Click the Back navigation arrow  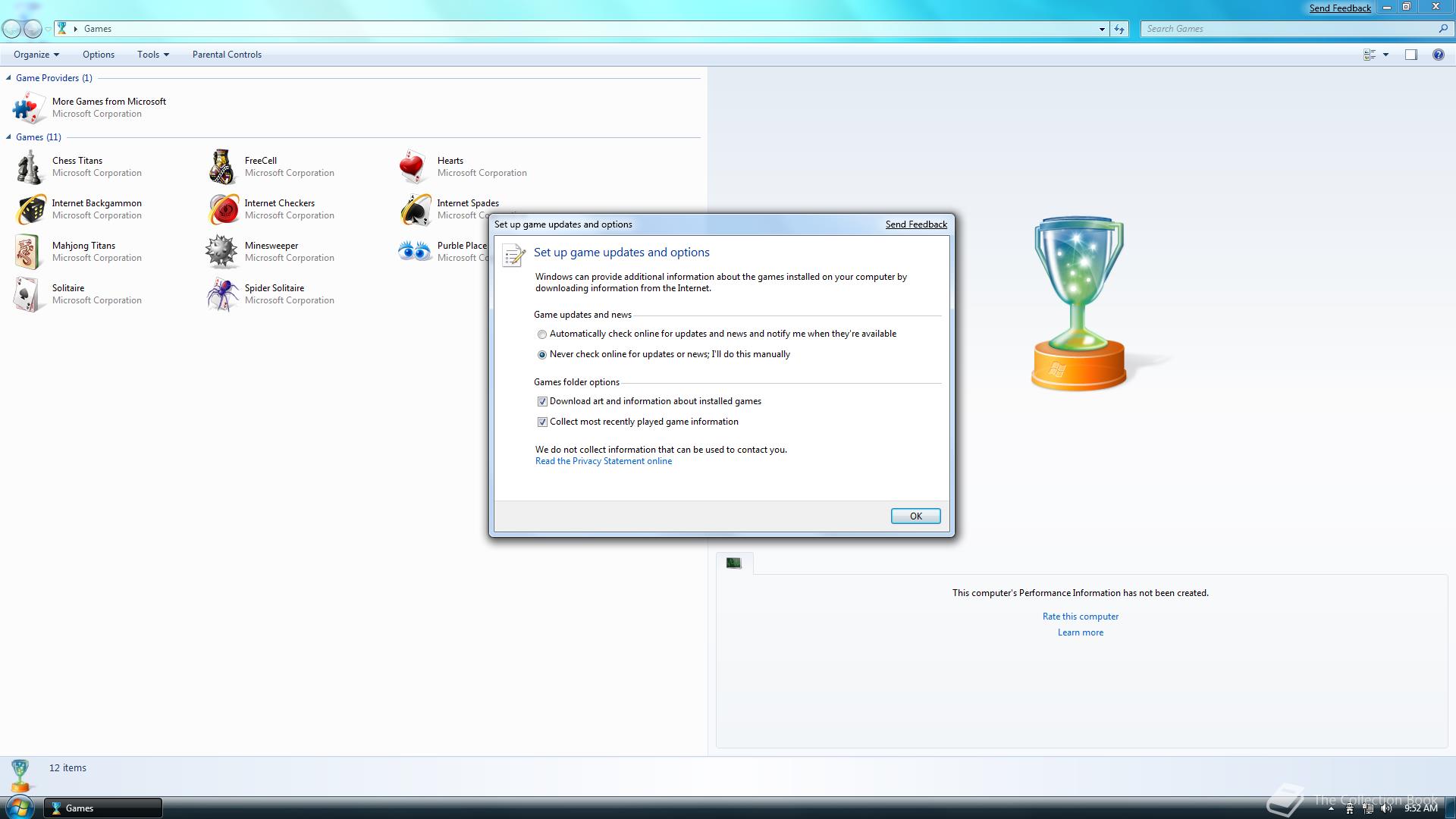(x=11, y=29)
